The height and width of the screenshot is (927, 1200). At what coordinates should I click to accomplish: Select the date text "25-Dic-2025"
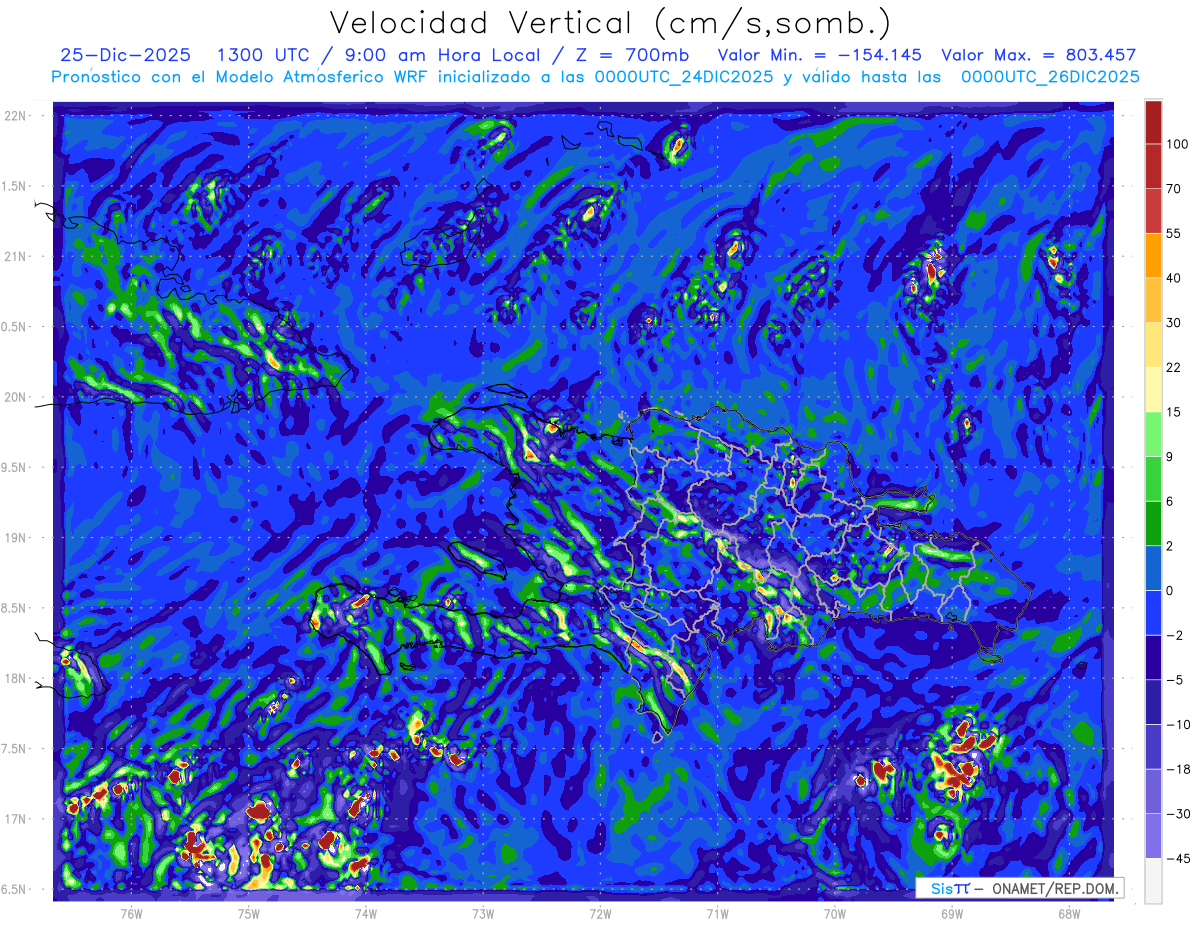pyautogui.click(x=125, y=55)
